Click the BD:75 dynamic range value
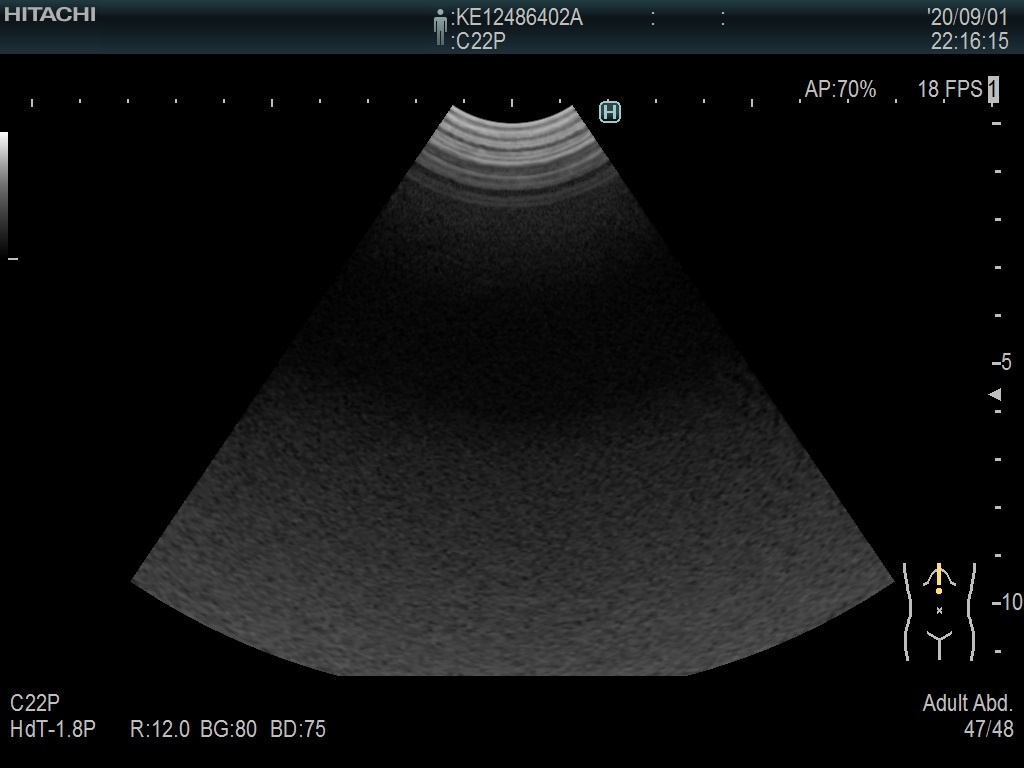The width and height of the screenshot is (1024, 768). [298, 730]
